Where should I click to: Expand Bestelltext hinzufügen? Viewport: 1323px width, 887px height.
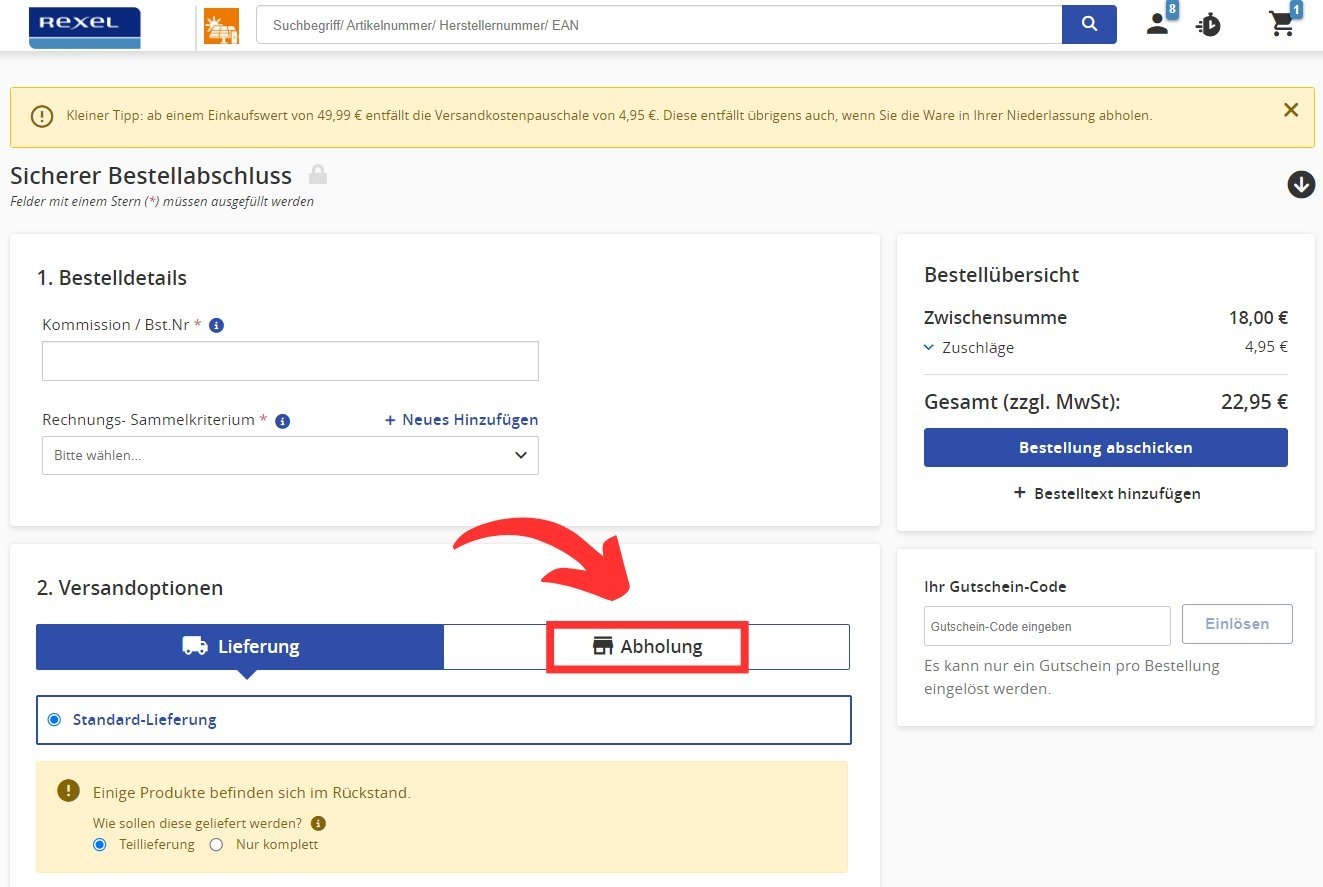[1106, 493]
